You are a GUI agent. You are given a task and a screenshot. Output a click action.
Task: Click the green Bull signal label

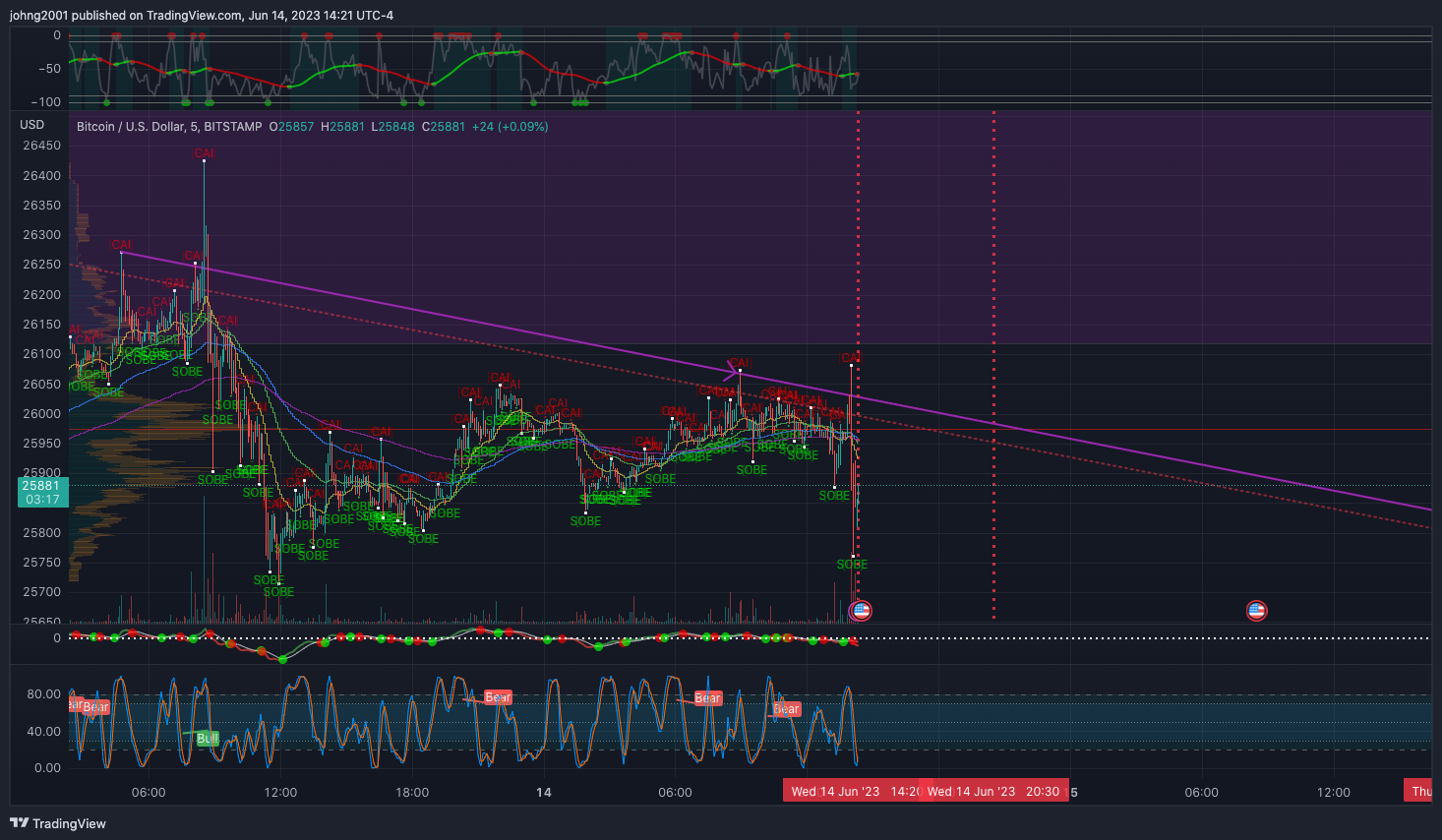(x=207, y=738)
